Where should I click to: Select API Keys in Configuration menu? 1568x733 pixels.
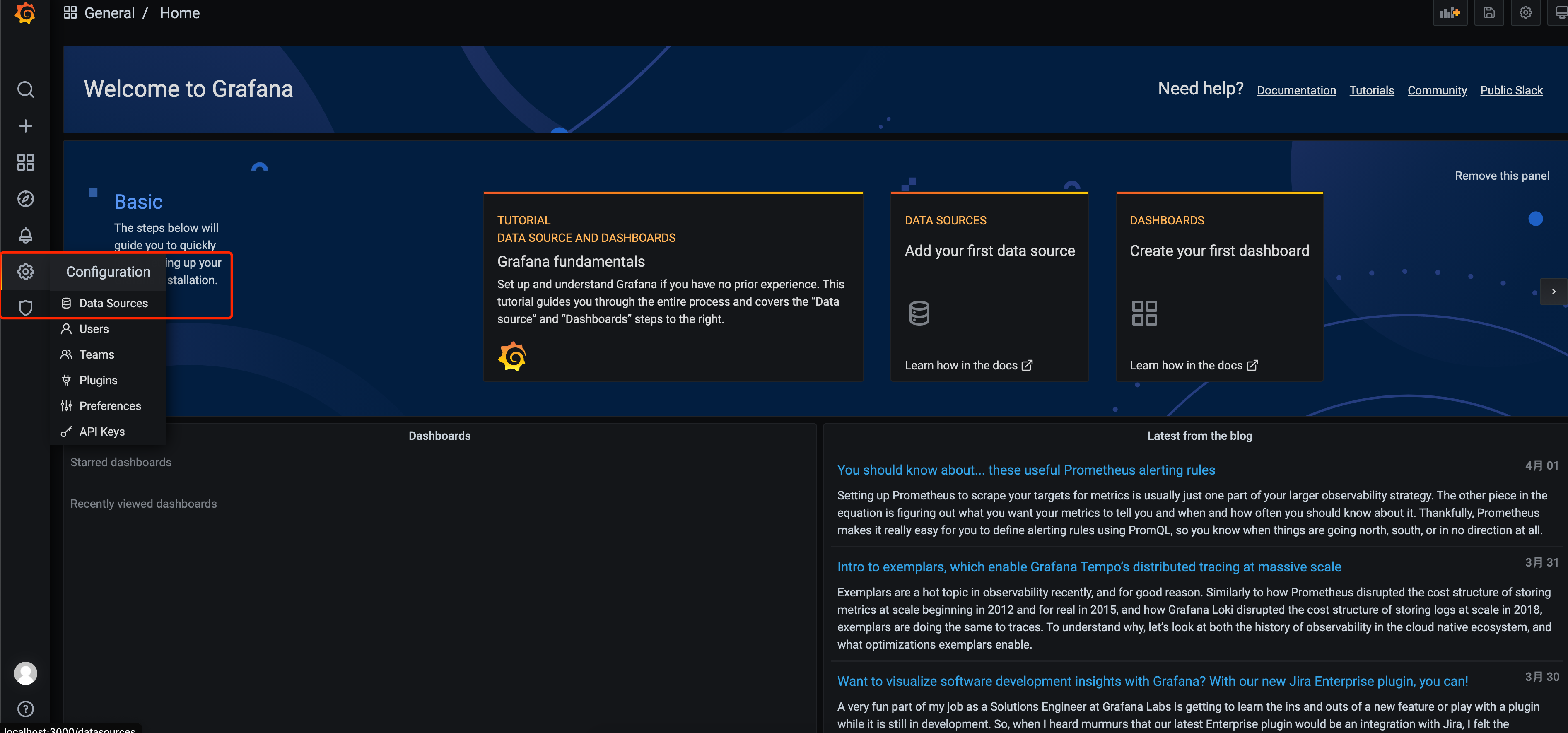coord(108,432)
